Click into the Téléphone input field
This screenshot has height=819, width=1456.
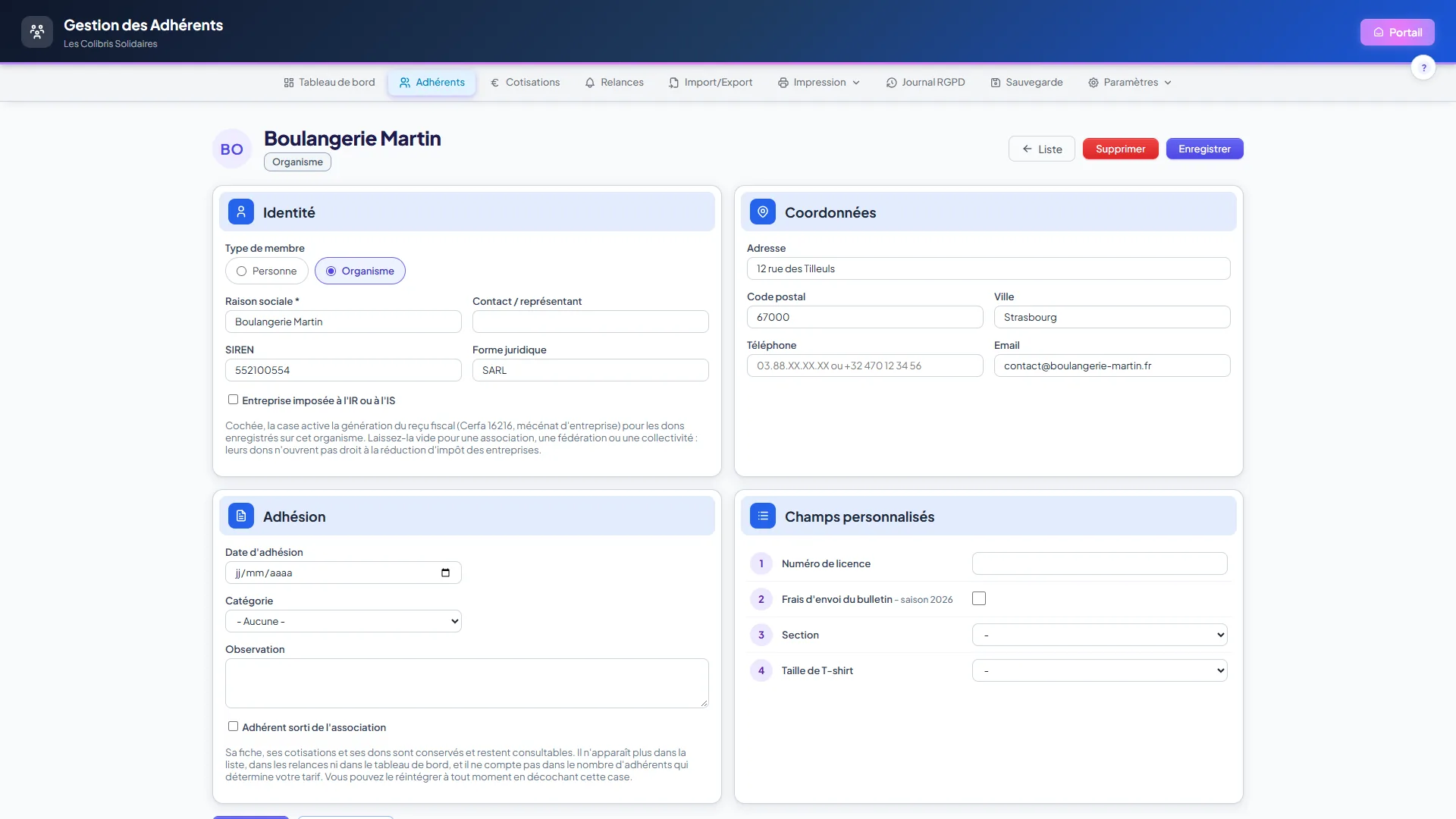point(865,366)
